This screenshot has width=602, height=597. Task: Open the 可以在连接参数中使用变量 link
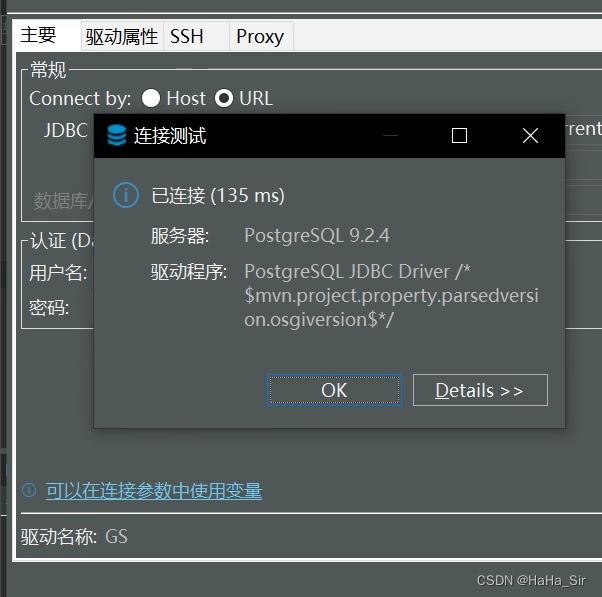154,491
